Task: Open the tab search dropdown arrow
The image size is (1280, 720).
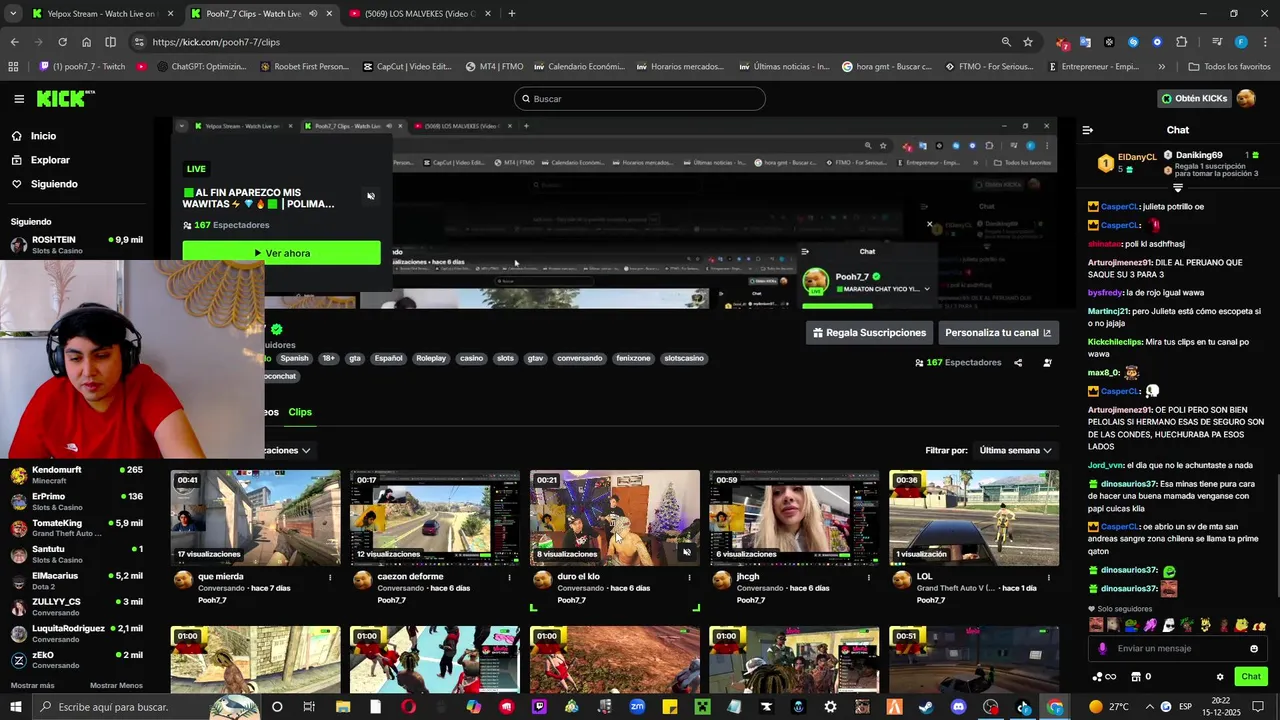Action: (x=13, y=14)
